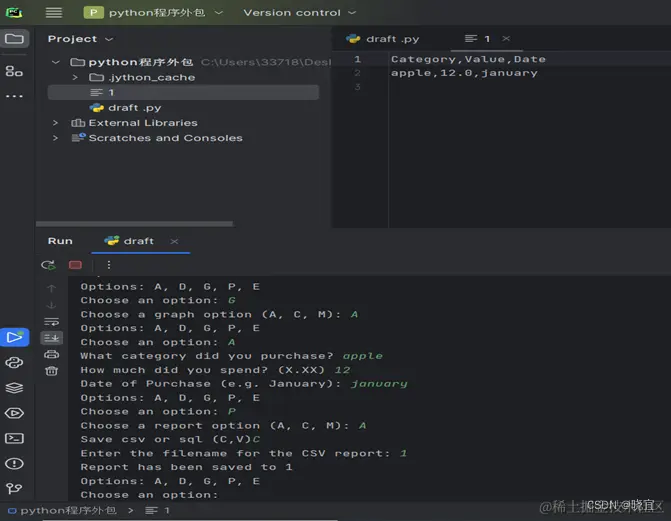
Task: Print the console output
Action: coord(51,354)
